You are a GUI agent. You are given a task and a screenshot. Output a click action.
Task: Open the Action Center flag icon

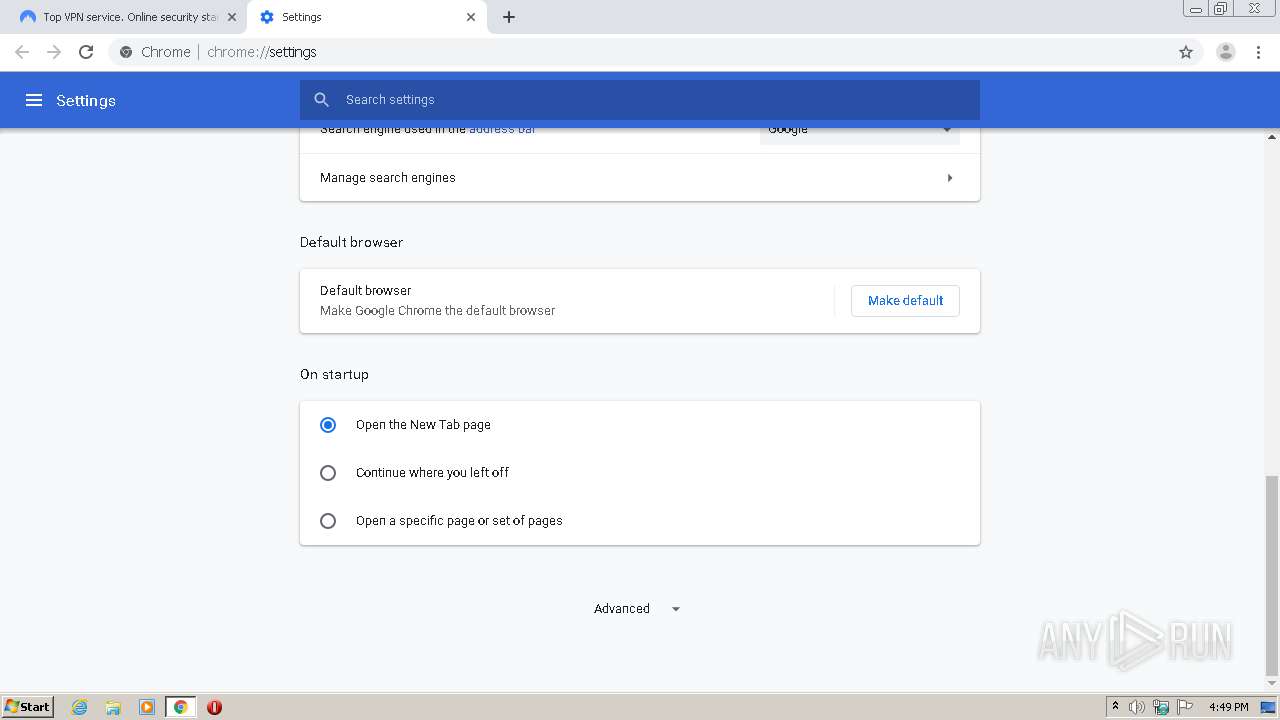coord(1185,707)
